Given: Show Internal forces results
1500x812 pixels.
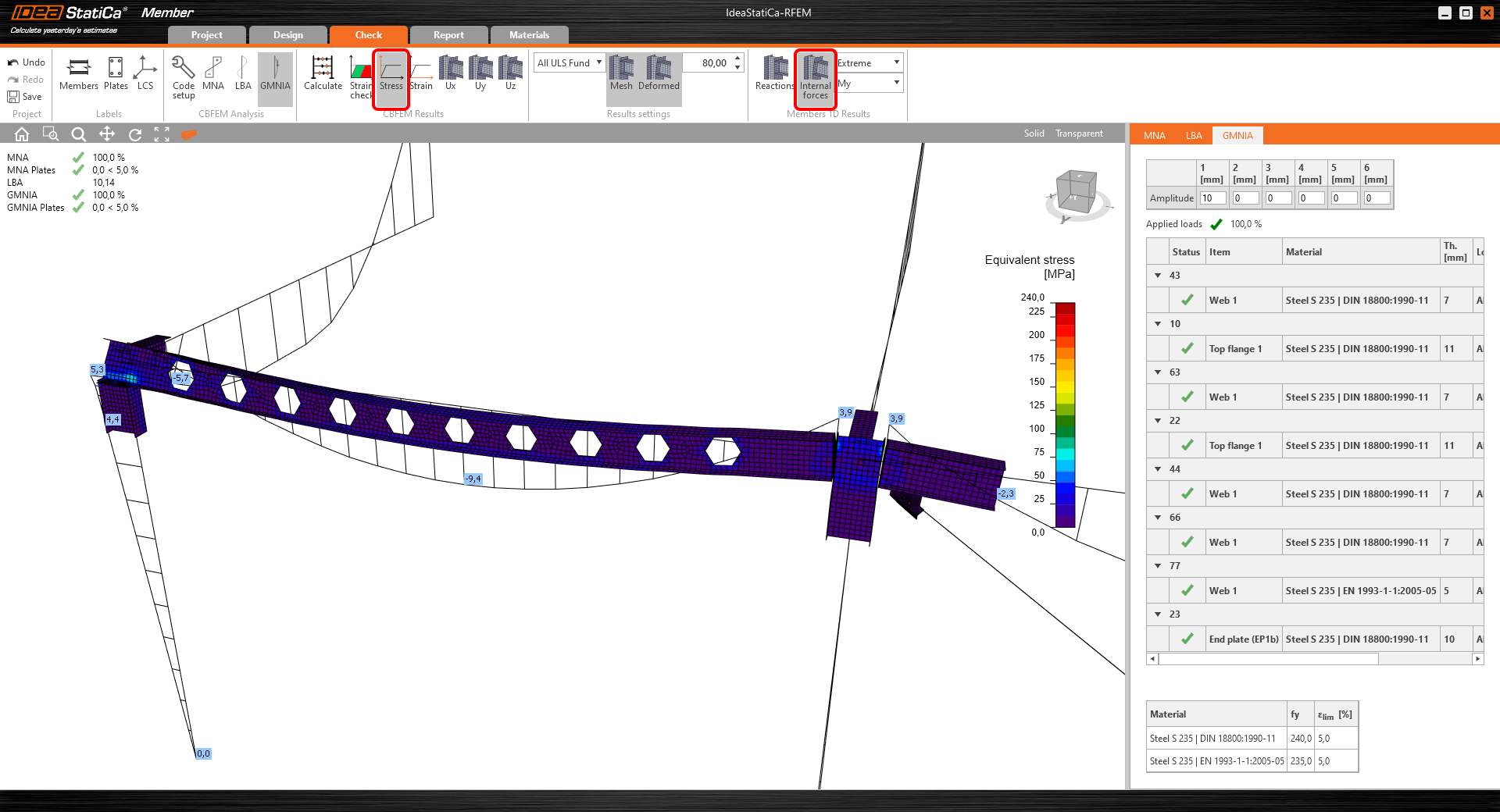Looking at the screenshot, I should click(815, 78).
